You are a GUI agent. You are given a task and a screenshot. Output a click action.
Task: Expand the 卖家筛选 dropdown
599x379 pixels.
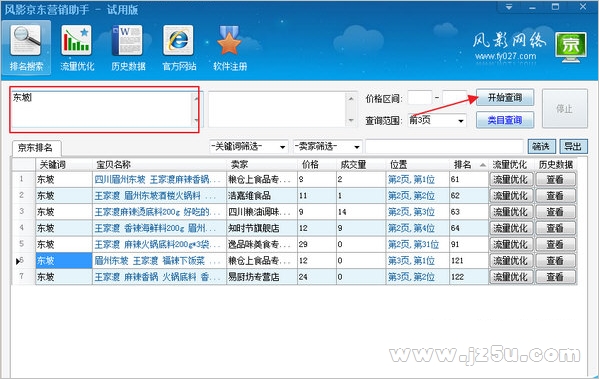tap(356, 147)
